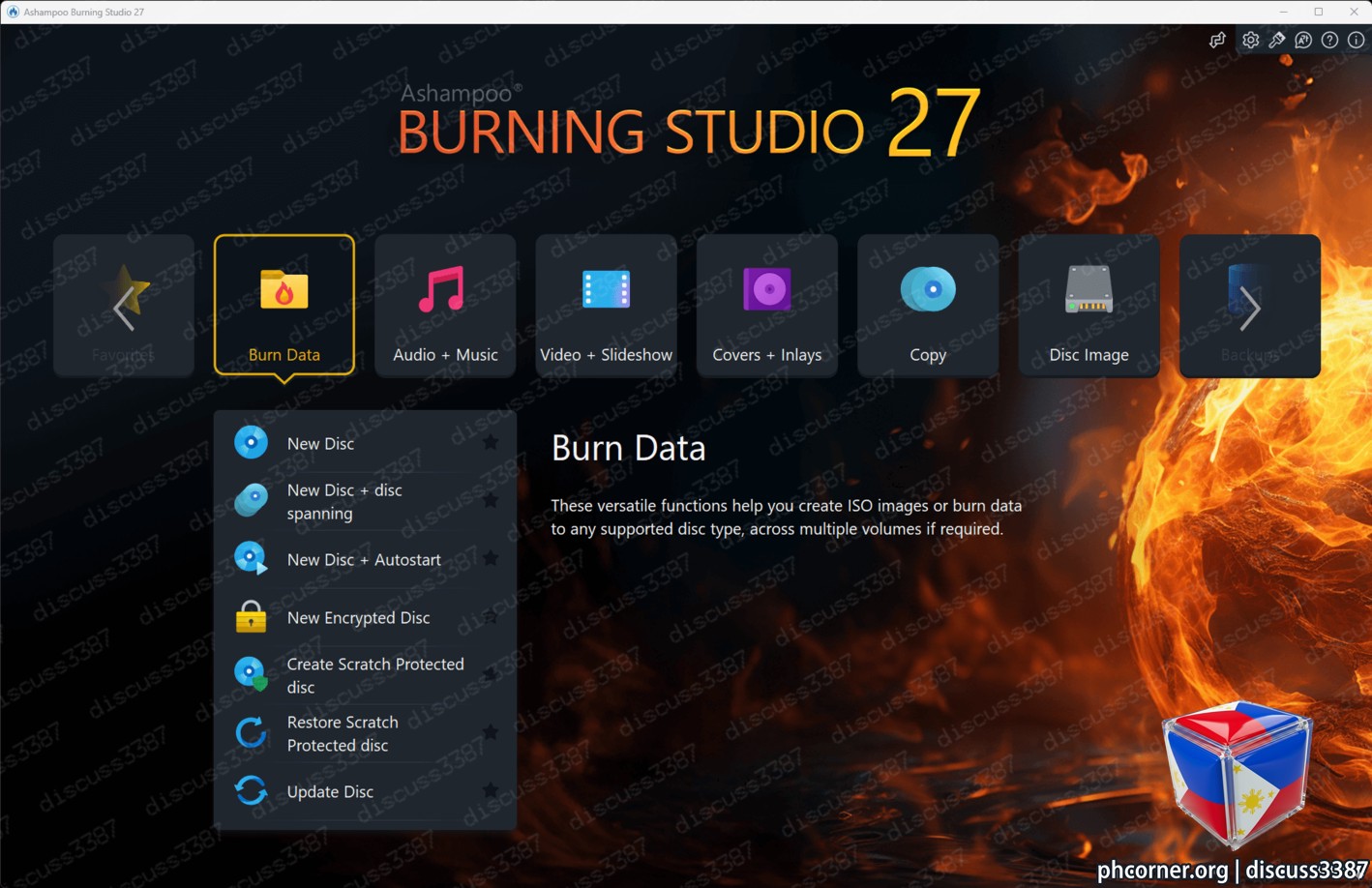The height and width of the screenshot is (888, 1372).
Task: Open the paintbrush skin selector icon
Action: coord(1277,40)
